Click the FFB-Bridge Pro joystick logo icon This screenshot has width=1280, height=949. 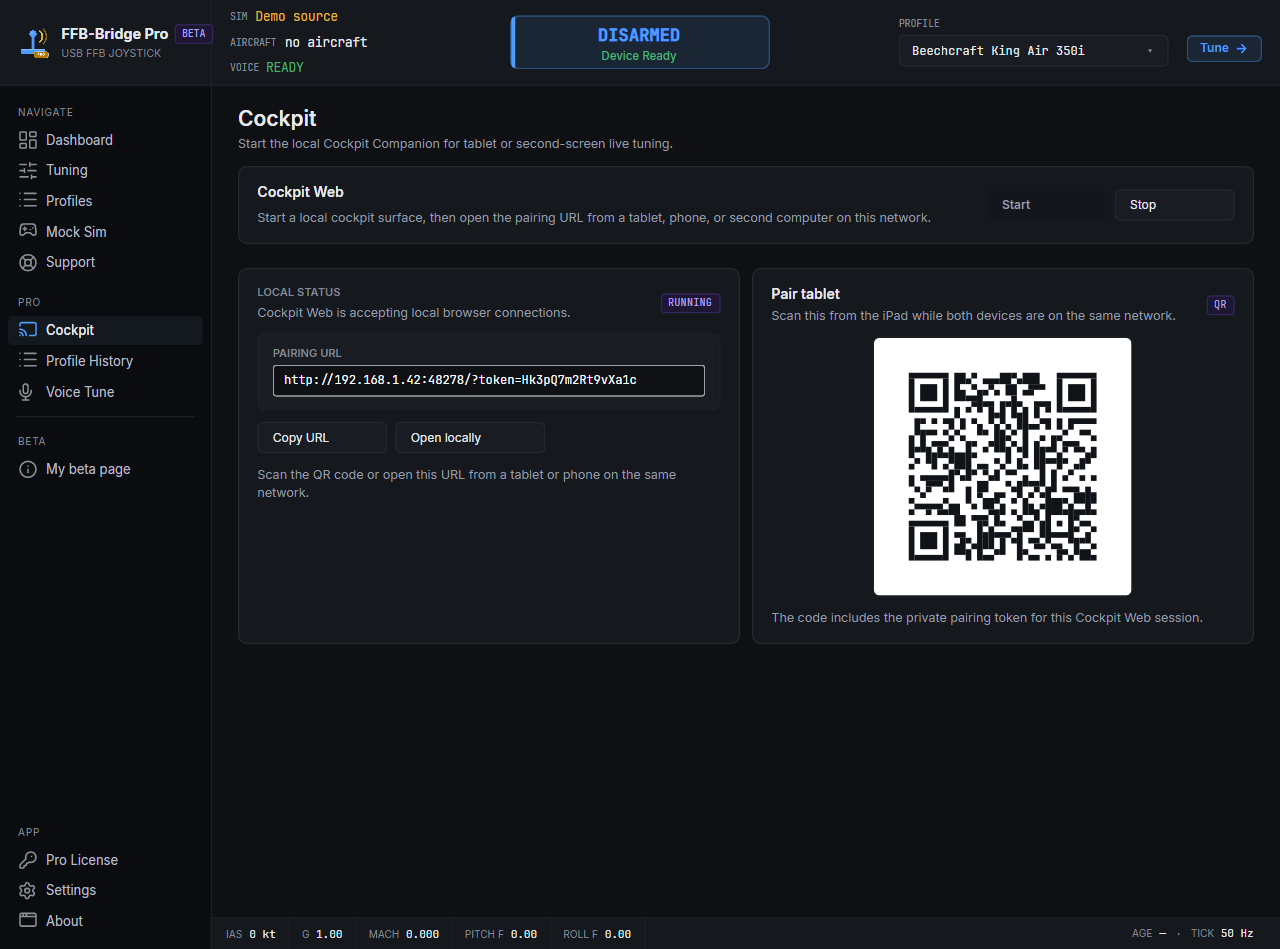point(35,42)
